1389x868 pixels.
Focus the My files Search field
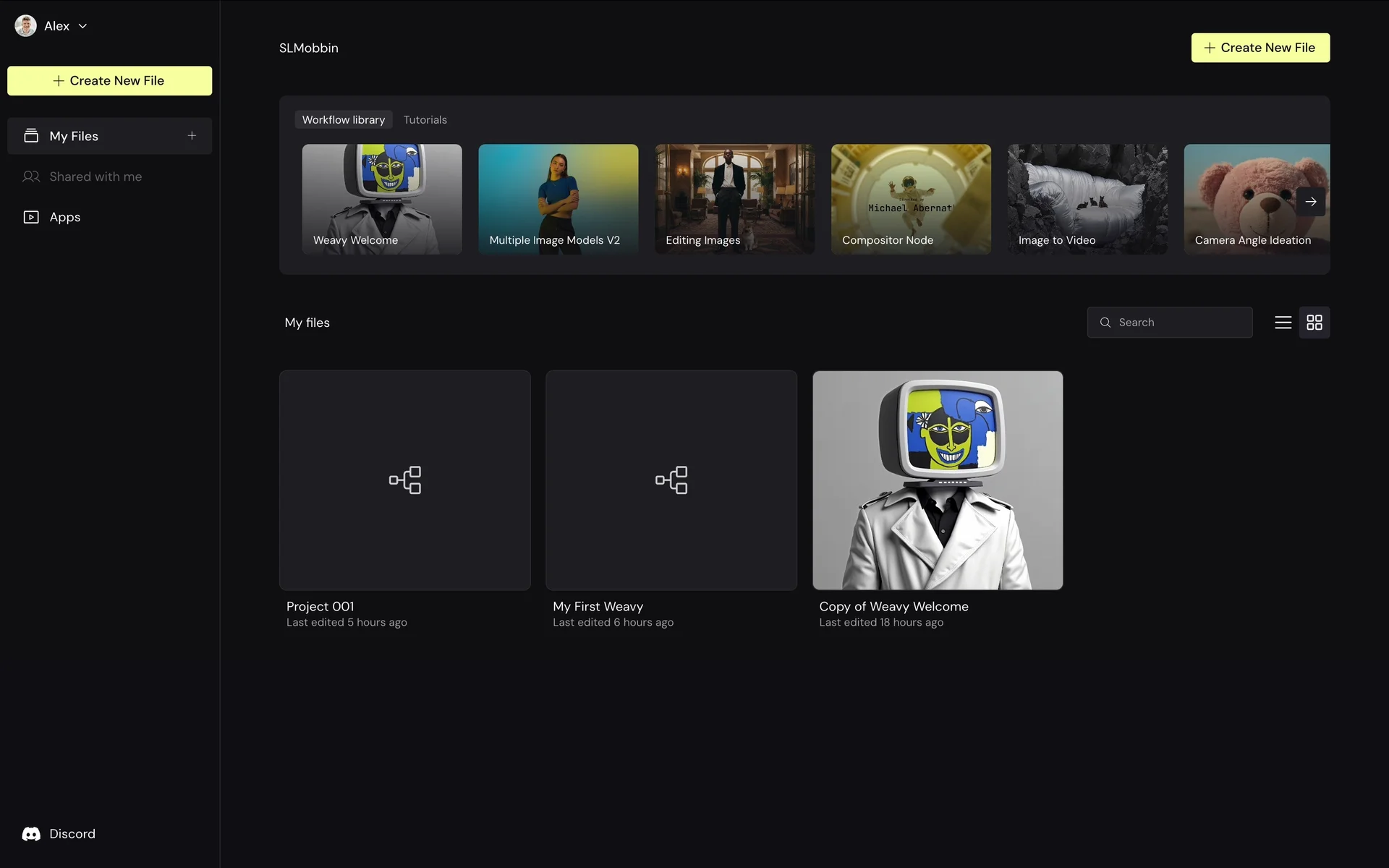(1179, 323)
